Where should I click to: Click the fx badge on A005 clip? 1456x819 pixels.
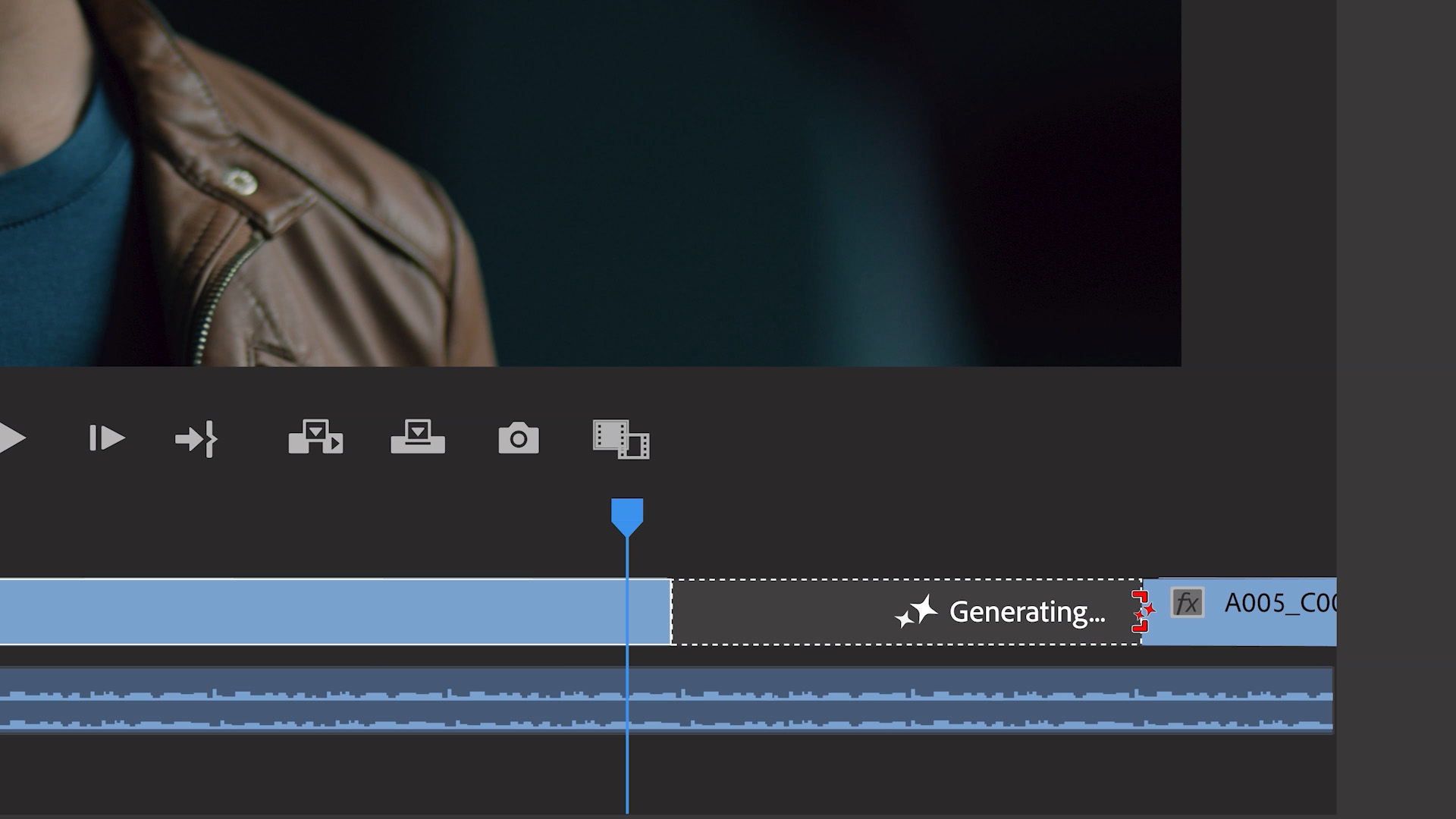coord(1187,604)
